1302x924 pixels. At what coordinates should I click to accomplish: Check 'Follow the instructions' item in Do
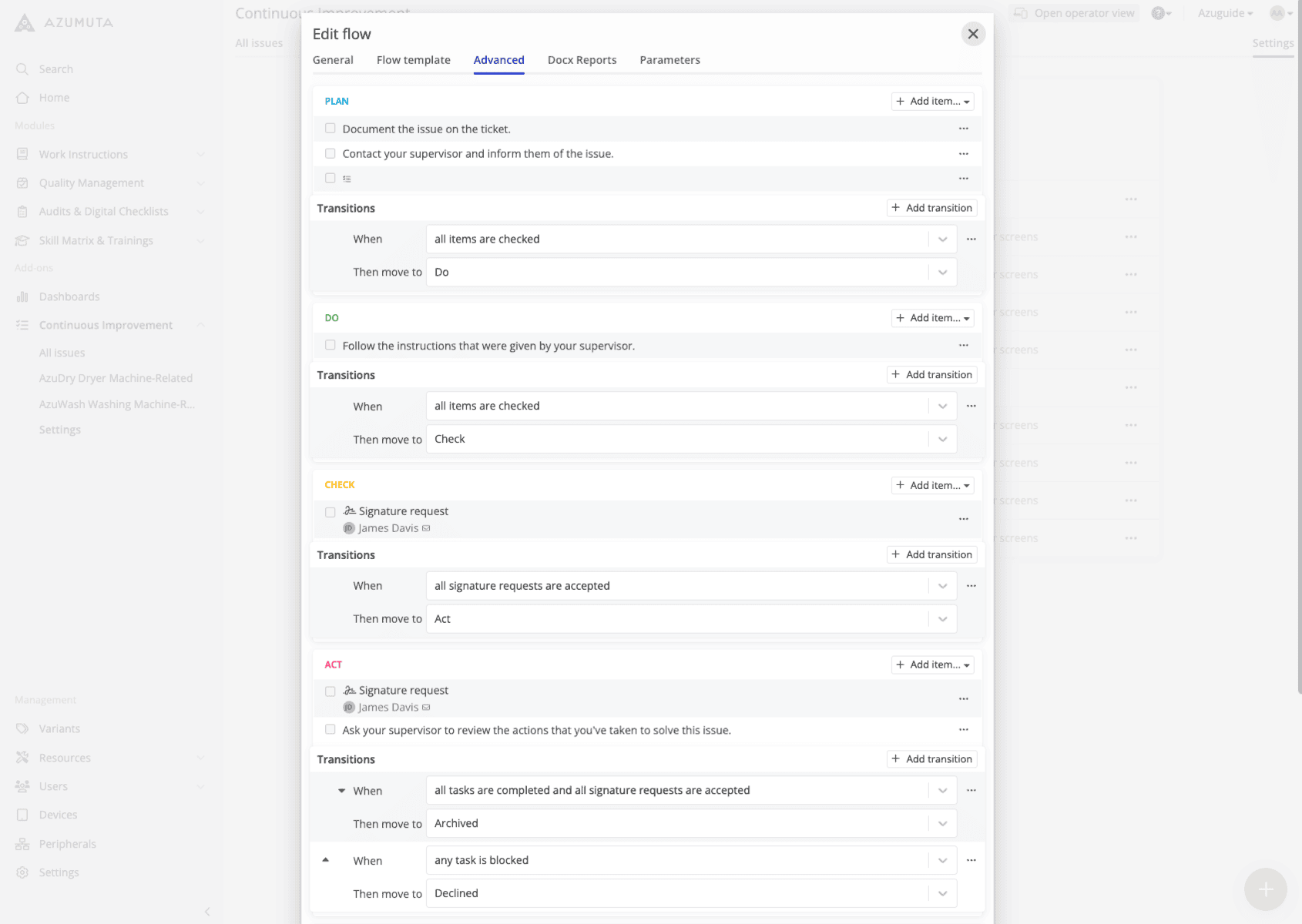click(331, 345)
